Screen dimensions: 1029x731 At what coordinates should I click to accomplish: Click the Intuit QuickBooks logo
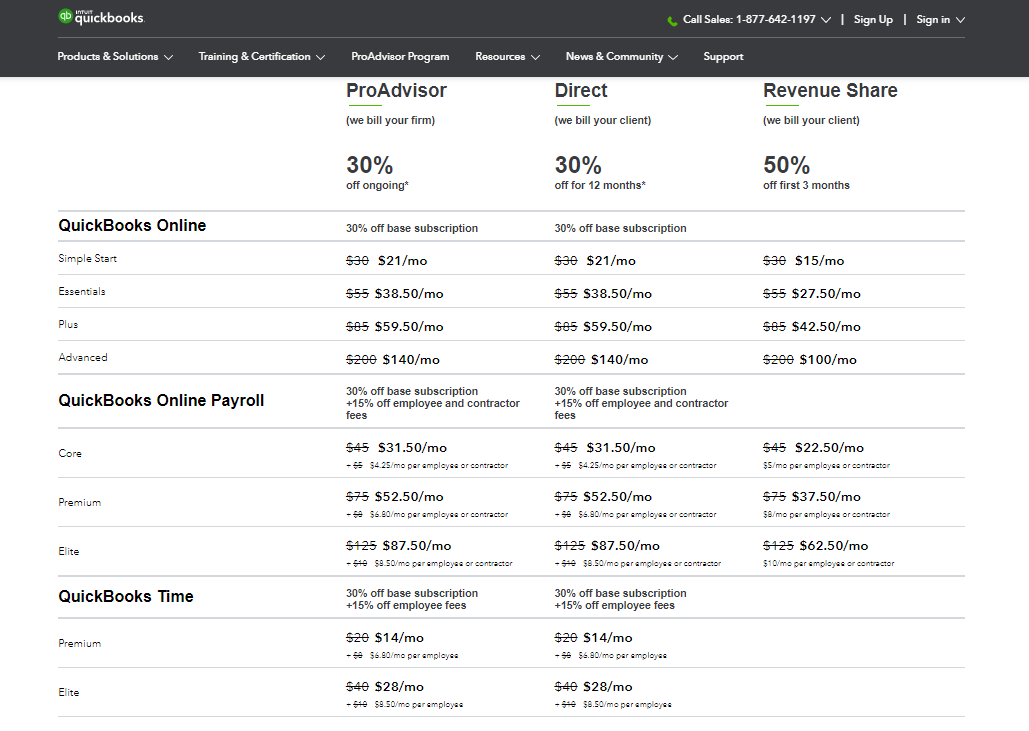click(101, 17)
